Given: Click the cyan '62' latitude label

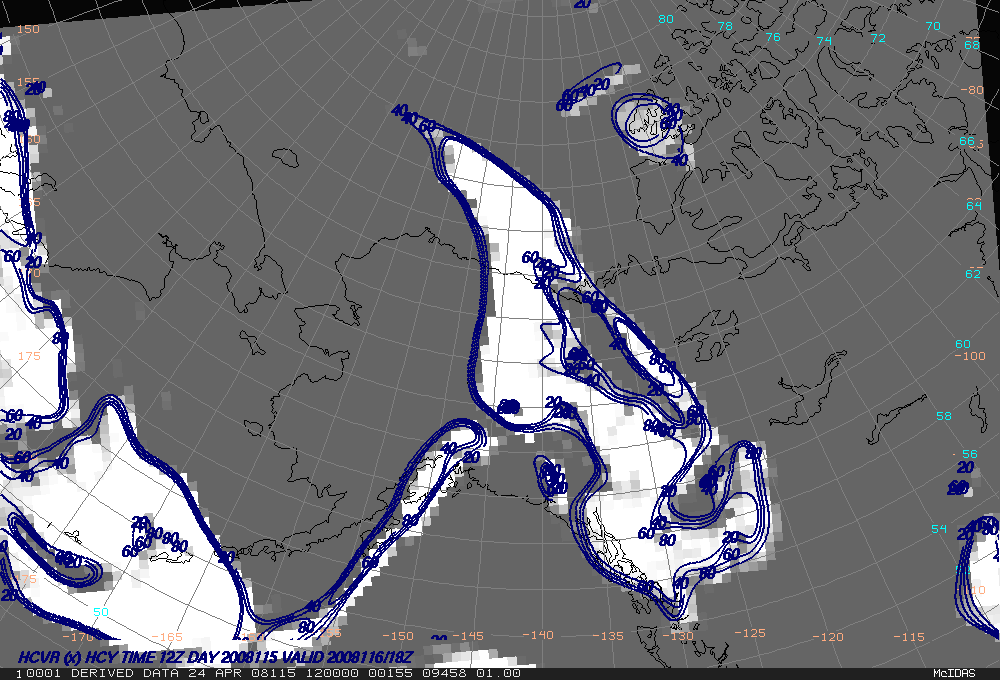Looking at the screenshot, I should point(973,274).
